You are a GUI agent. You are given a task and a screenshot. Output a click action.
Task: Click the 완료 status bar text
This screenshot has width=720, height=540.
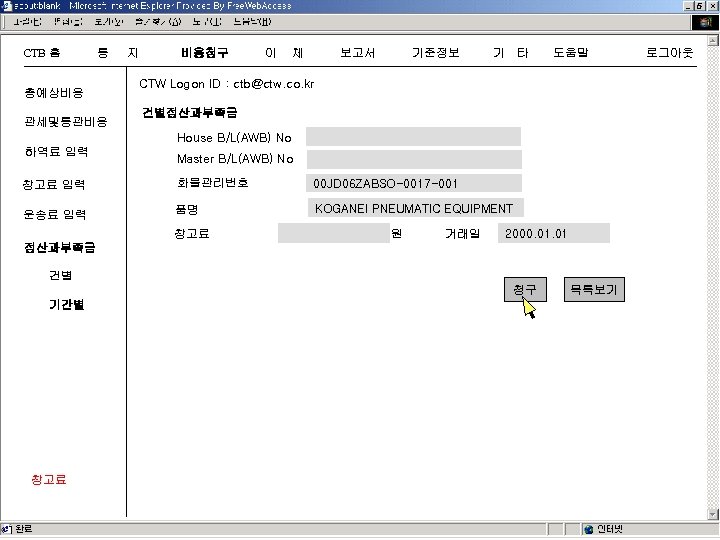coord(23,529)
